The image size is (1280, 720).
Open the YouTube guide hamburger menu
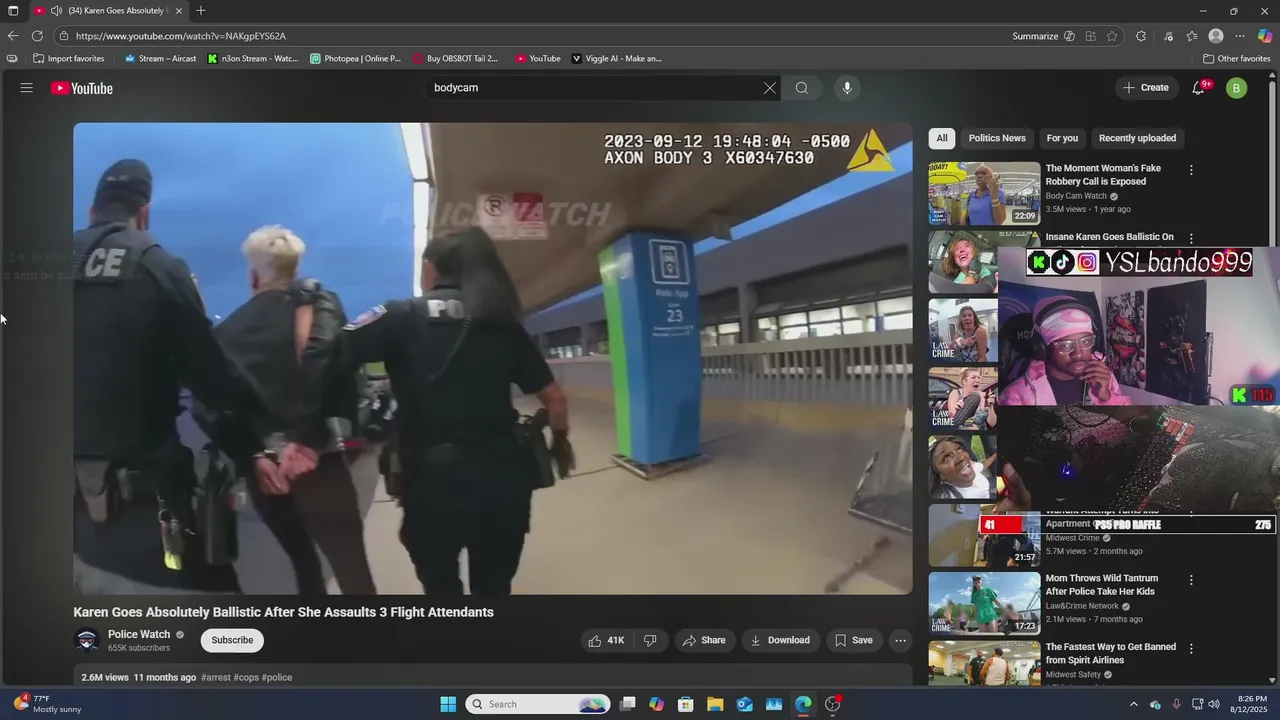[26, 88]
